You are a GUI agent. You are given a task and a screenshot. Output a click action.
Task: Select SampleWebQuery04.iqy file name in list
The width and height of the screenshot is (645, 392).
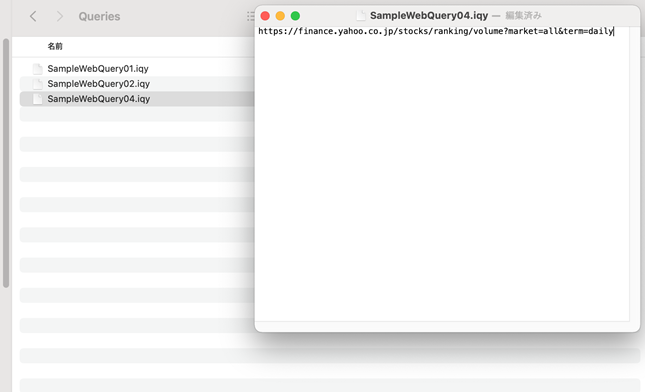[99, 99]
